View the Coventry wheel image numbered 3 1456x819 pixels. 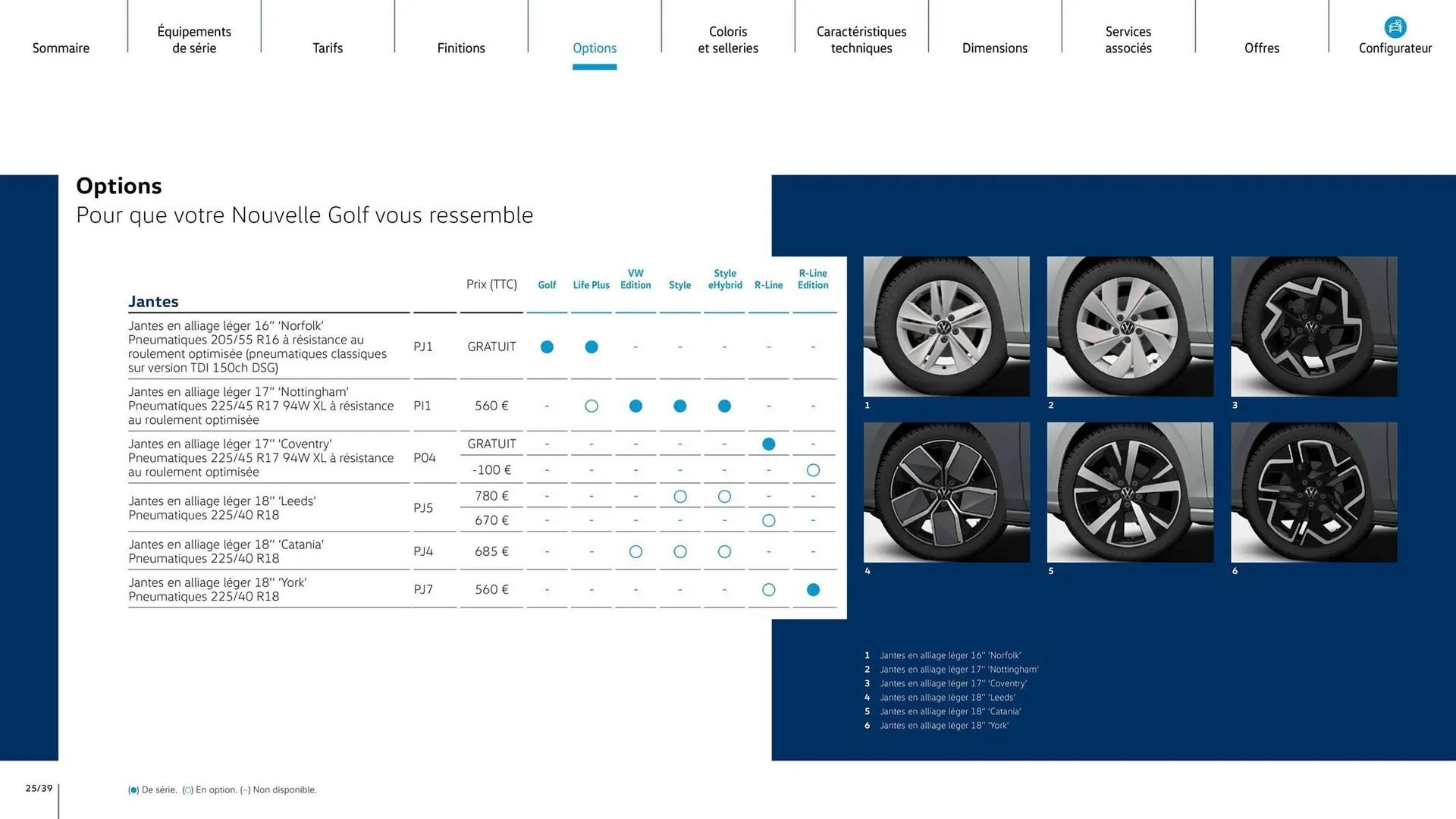click(1313, 327)
